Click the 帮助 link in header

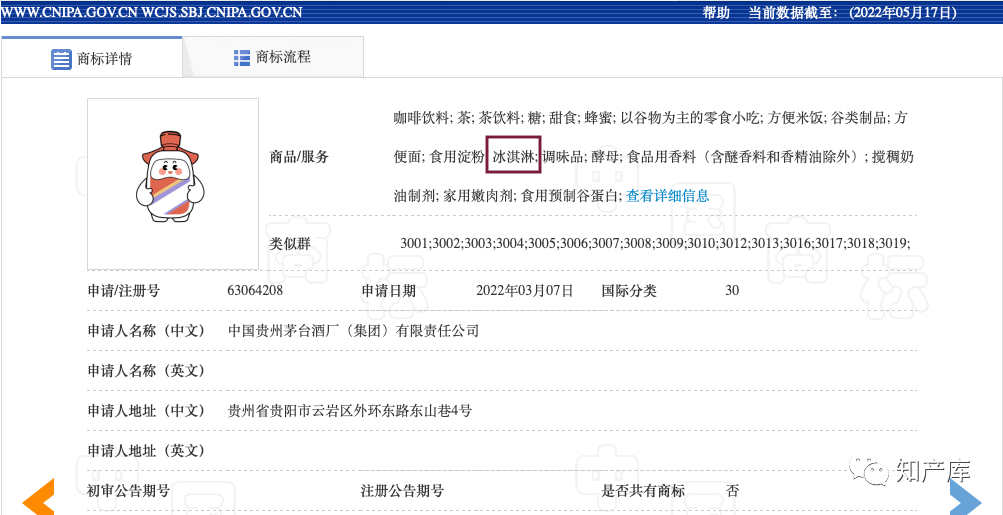click(x=716, y=13)
